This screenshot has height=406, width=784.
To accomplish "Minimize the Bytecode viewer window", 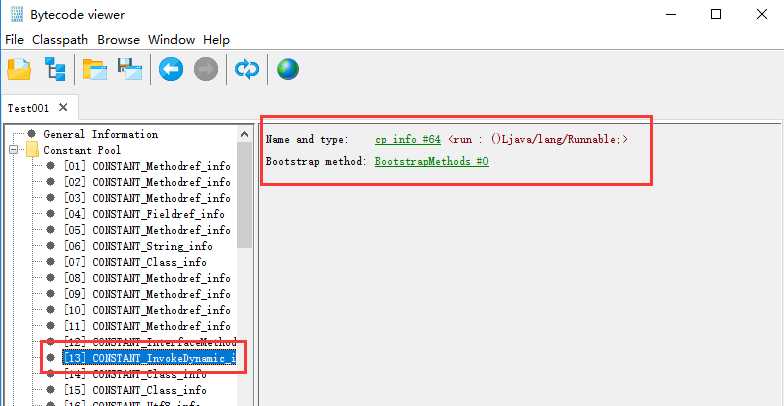I will (670, 14).
